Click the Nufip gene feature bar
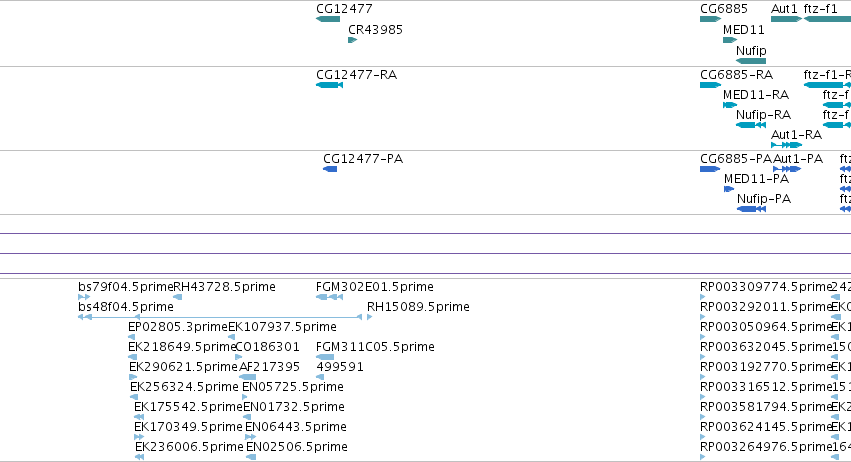This screenshot has height=462, width=851. point(751,61)
